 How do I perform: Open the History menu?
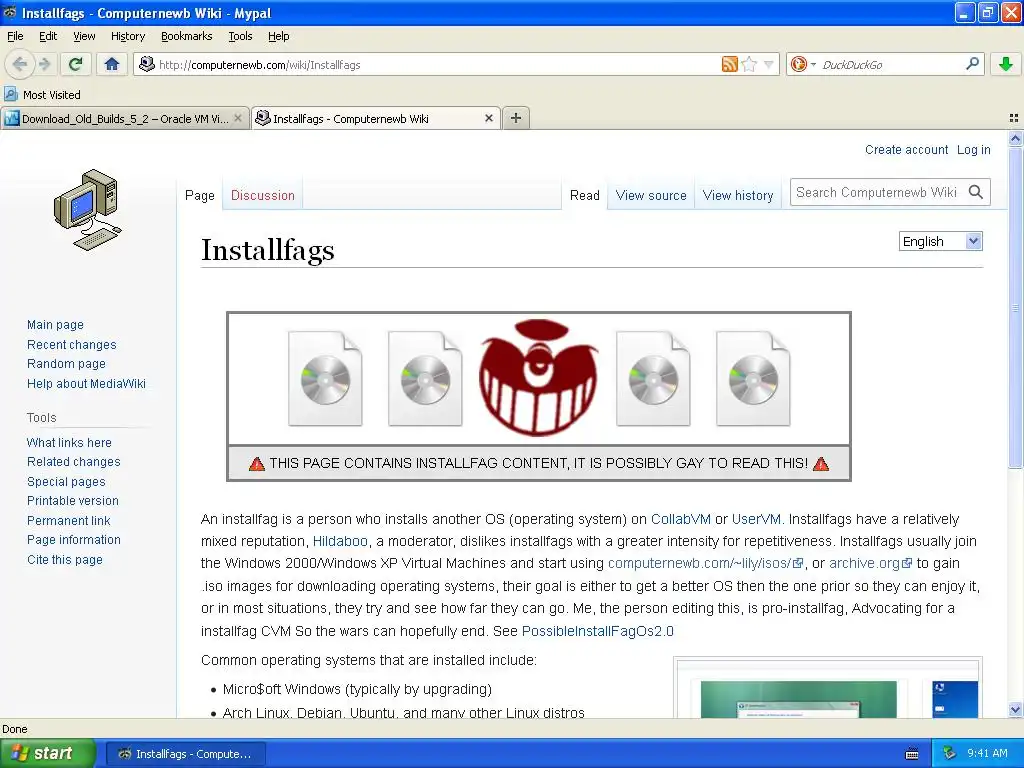pyautogui.click(x=128, y=36)
